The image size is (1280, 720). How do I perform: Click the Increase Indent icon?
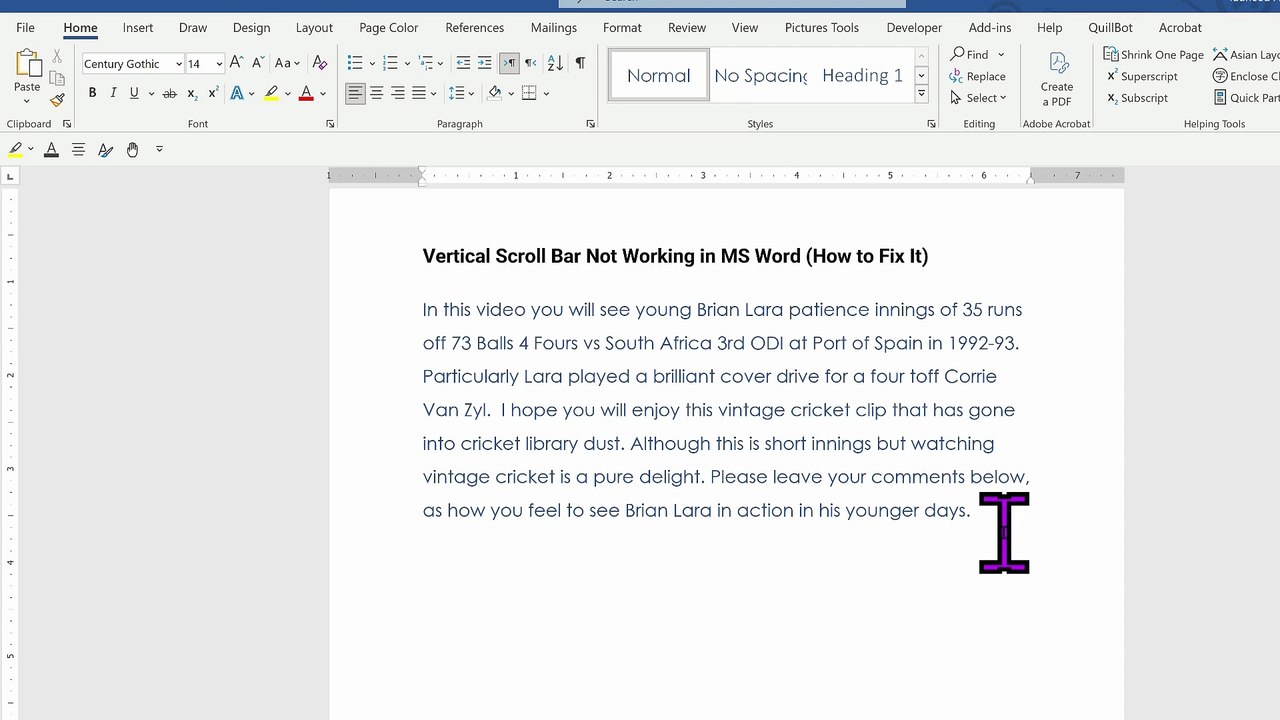(x=484, y=63)
